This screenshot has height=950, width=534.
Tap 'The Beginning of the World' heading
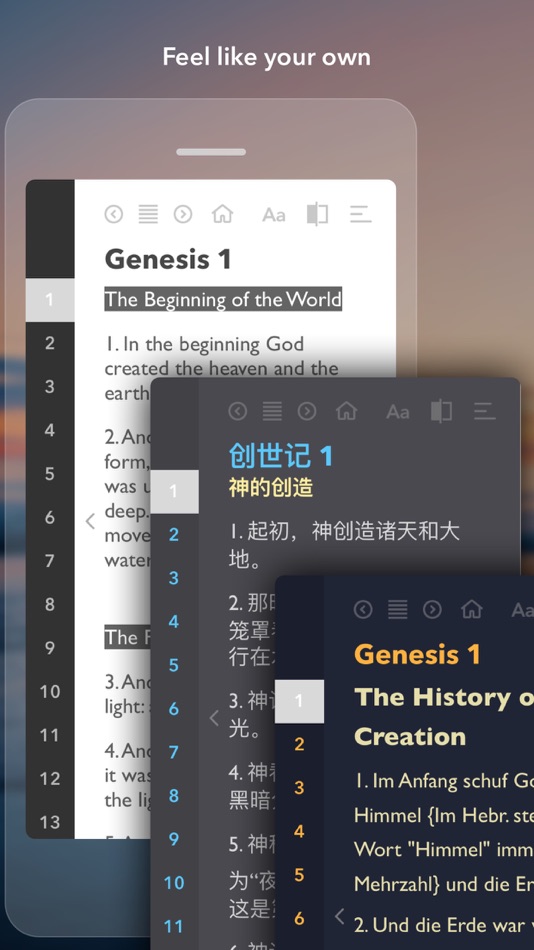point(223,299)
